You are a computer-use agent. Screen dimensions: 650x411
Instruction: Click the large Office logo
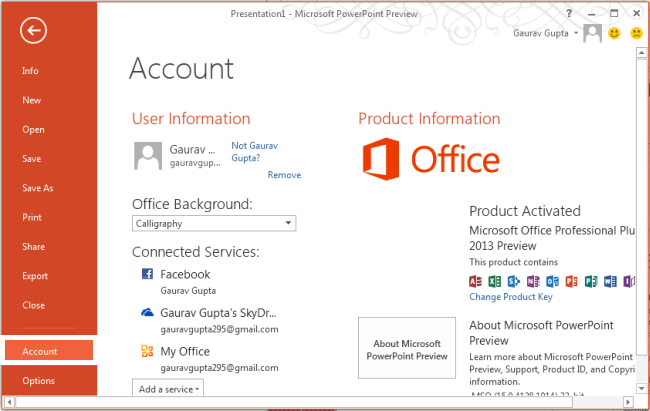(431, 159)
